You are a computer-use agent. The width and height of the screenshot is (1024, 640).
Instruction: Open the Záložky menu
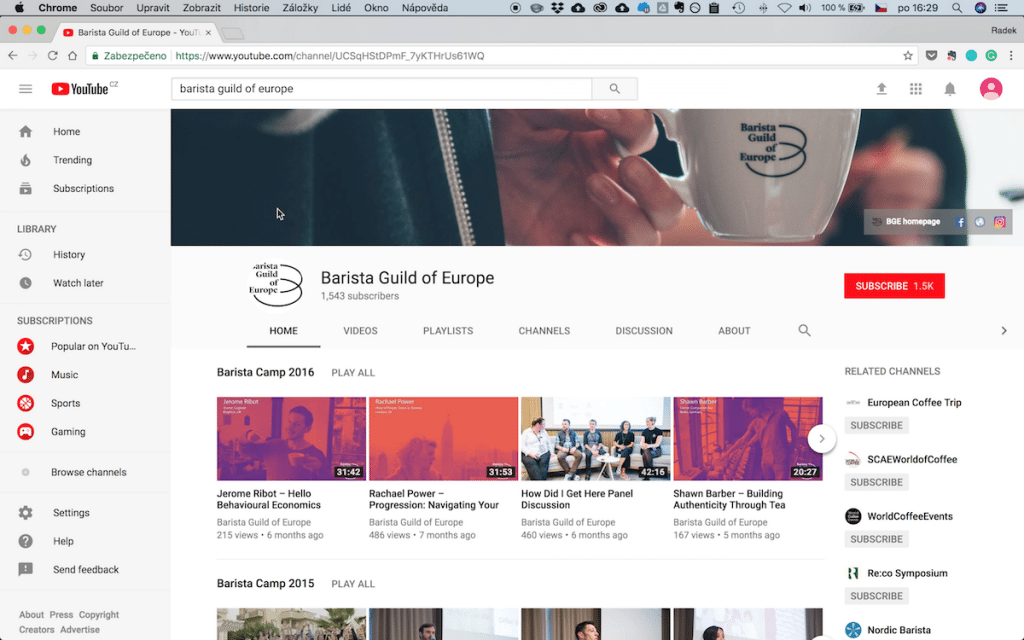click(300, 8)
